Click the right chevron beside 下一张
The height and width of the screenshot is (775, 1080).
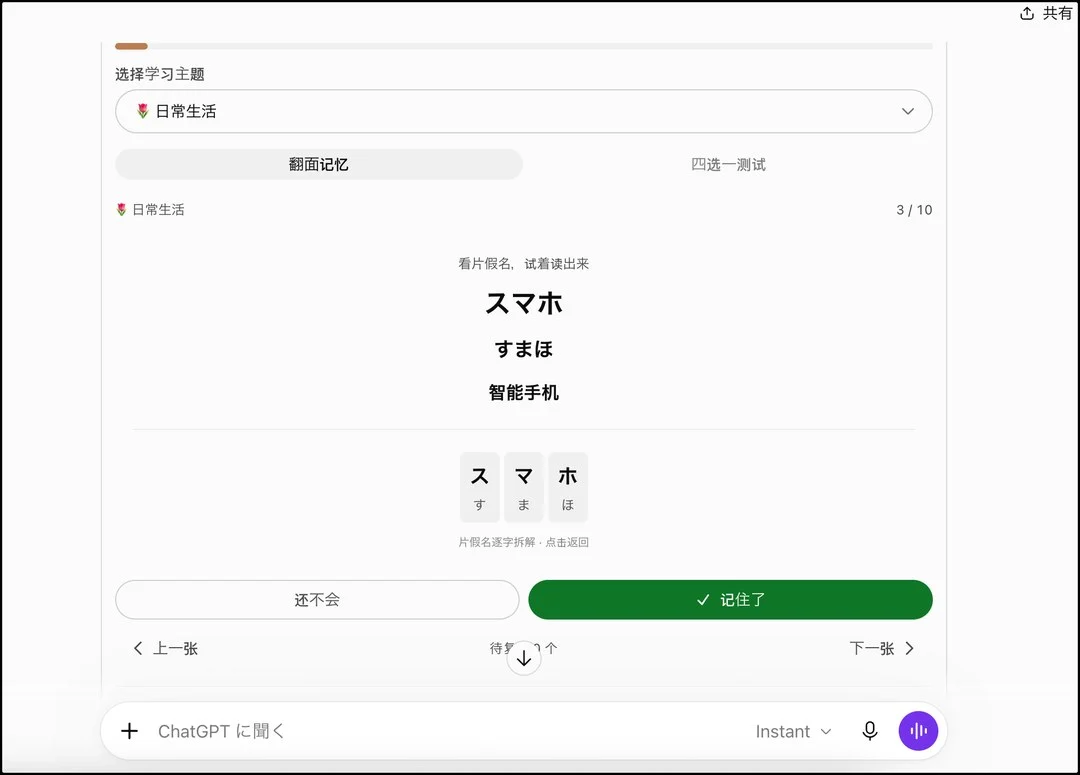[909, 648]
